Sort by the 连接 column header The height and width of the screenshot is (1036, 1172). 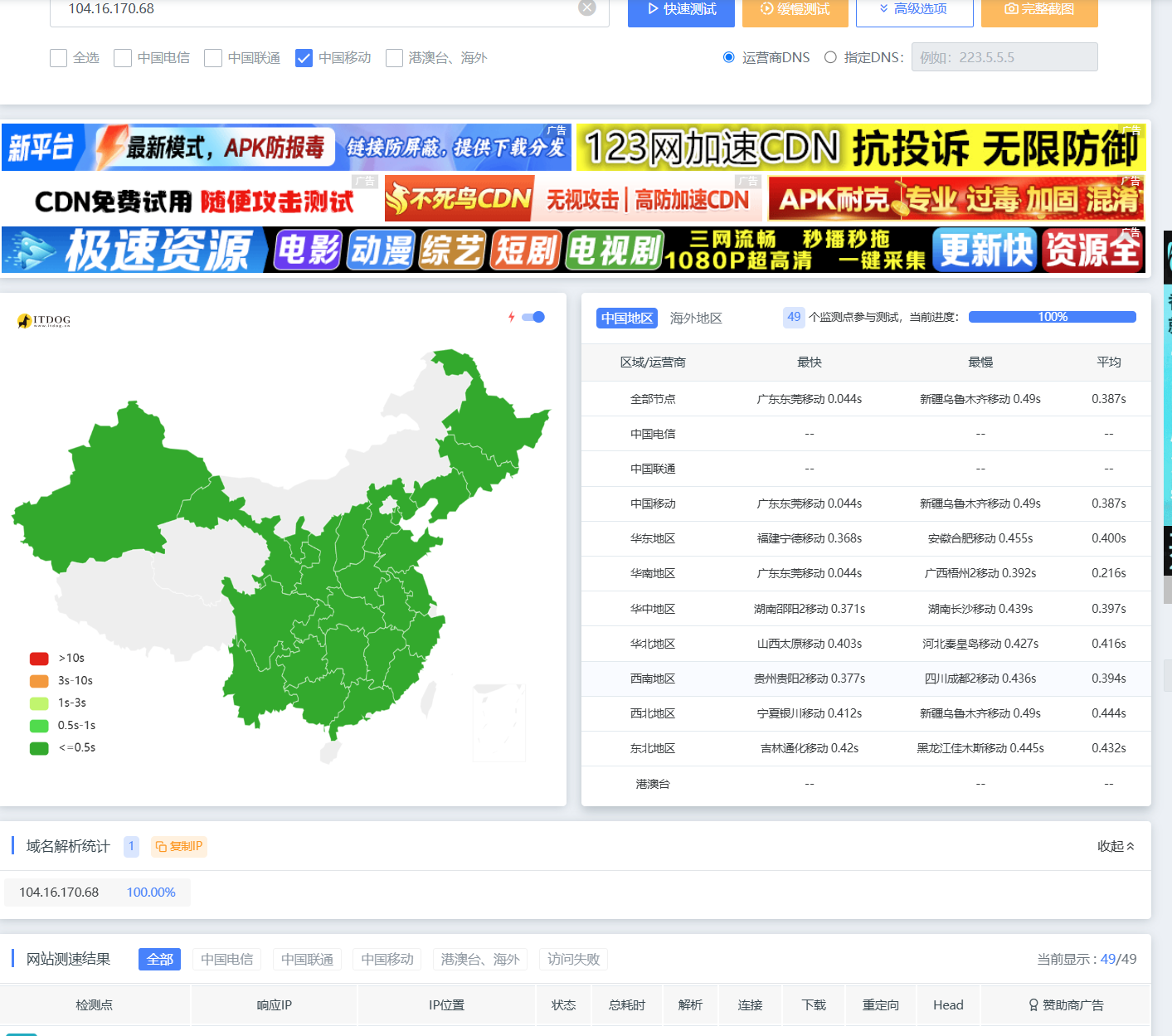pyautogui.click(x=751, y=1005)
